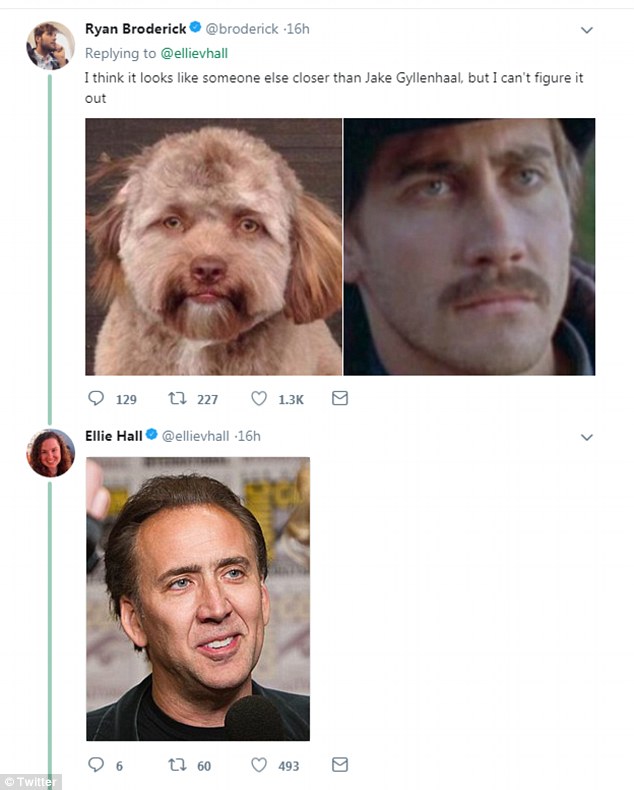Click the @broderick handle
This screenshot has height=790, width=634.
pyautogui.click(x=241, y=29)
